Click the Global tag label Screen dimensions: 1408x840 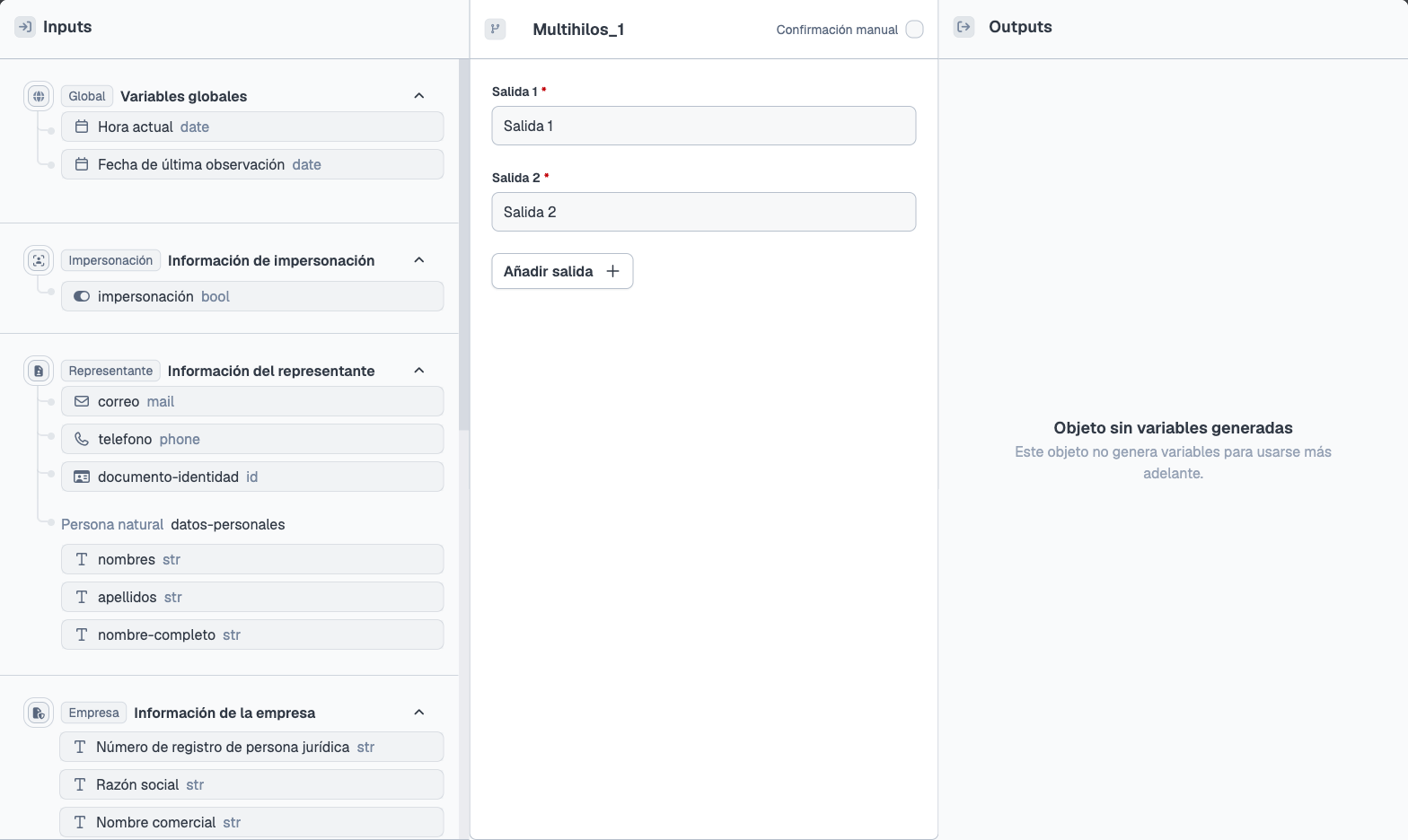87,96
